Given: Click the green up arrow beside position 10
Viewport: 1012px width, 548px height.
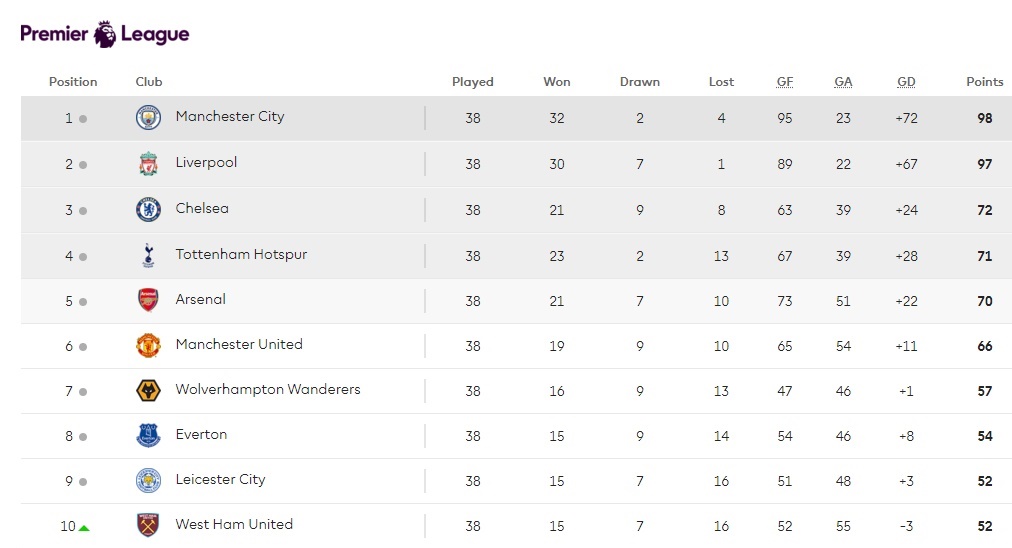Looking at the screenshot, I should 84,528.
